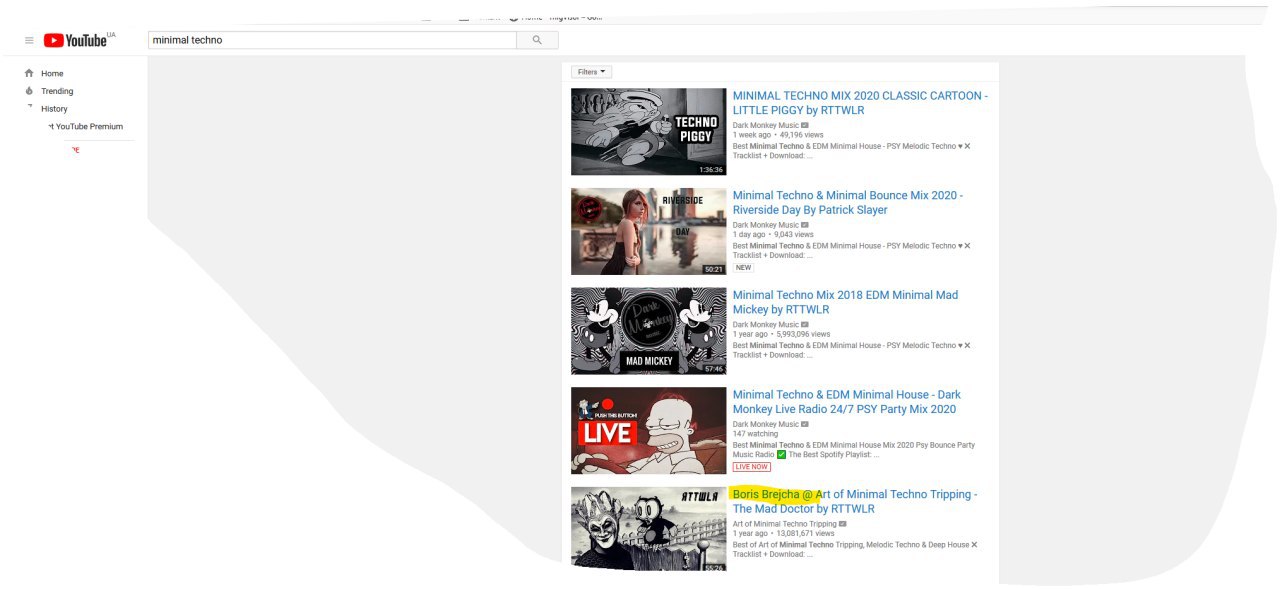This screenshot has width=1280, height=589.
Task: Visit Dark Monkey Music channel under Live Radio video
Action: click(766, 424)
